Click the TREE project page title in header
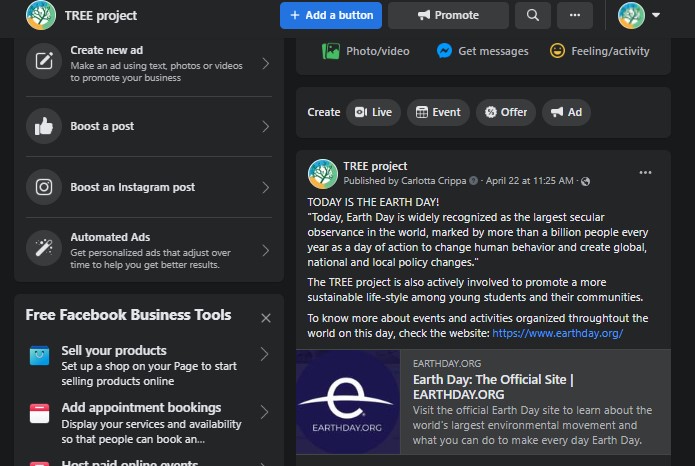This screenshot has height=466, width=695. (101, 16)
